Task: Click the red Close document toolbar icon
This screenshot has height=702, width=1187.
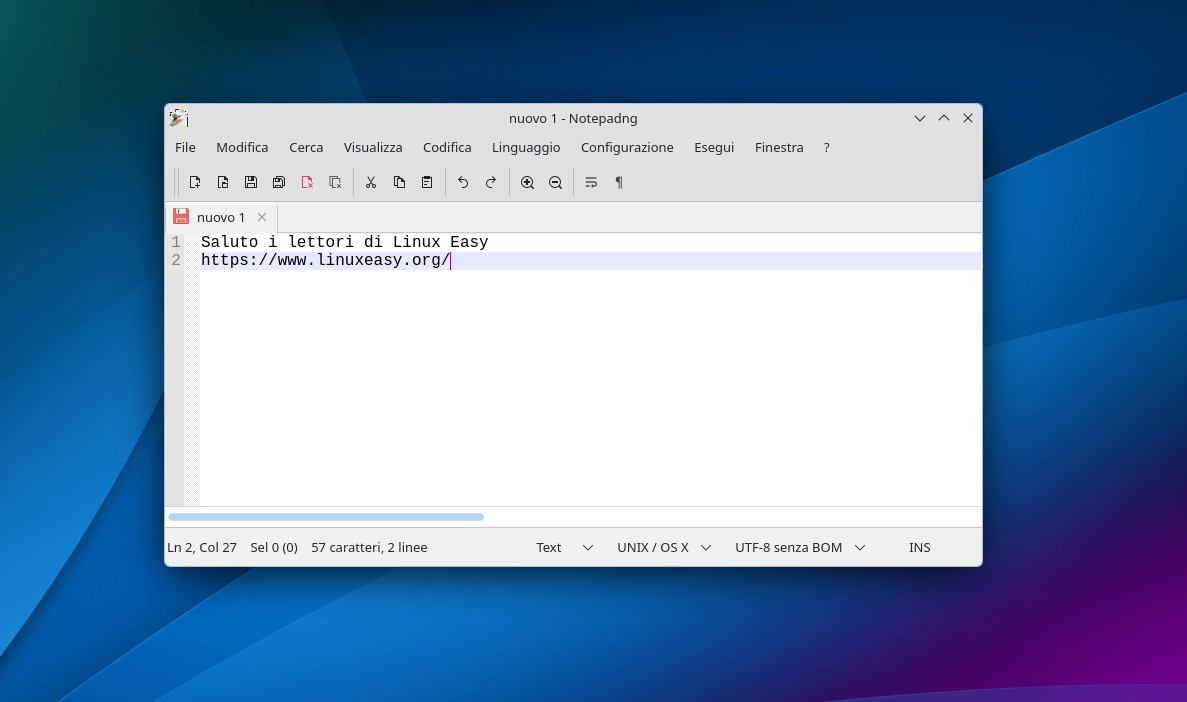Action: (307, 183)
